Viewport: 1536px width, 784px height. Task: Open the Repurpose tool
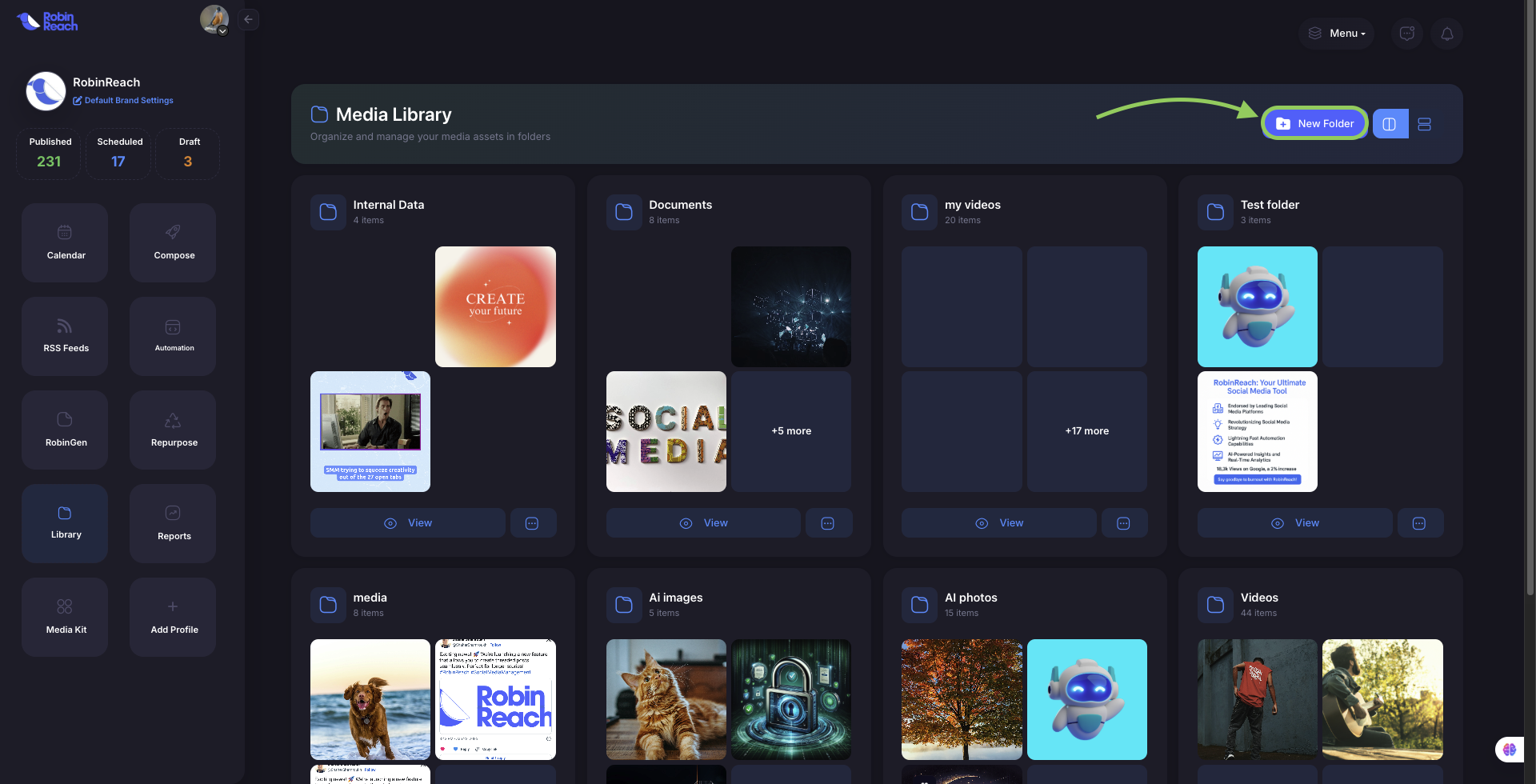click(173, 430)
